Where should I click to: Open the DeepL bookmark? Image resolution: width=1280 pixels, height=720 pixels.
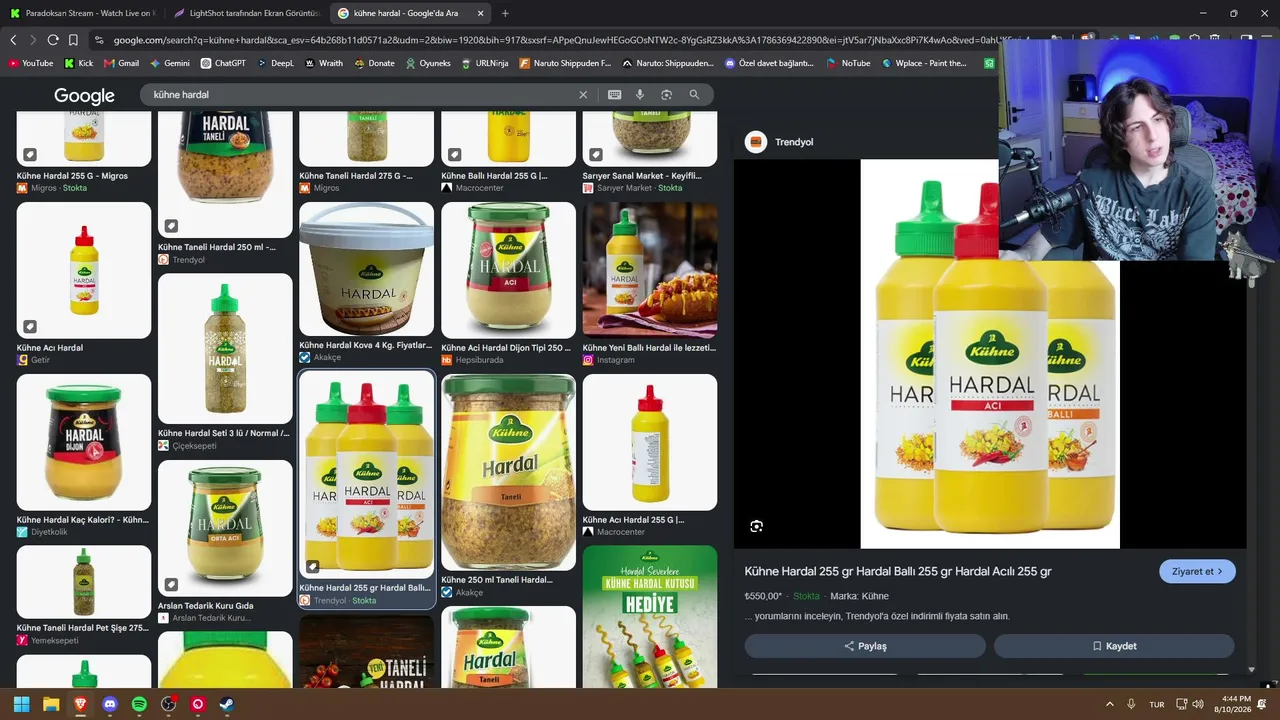coord(276,63)
